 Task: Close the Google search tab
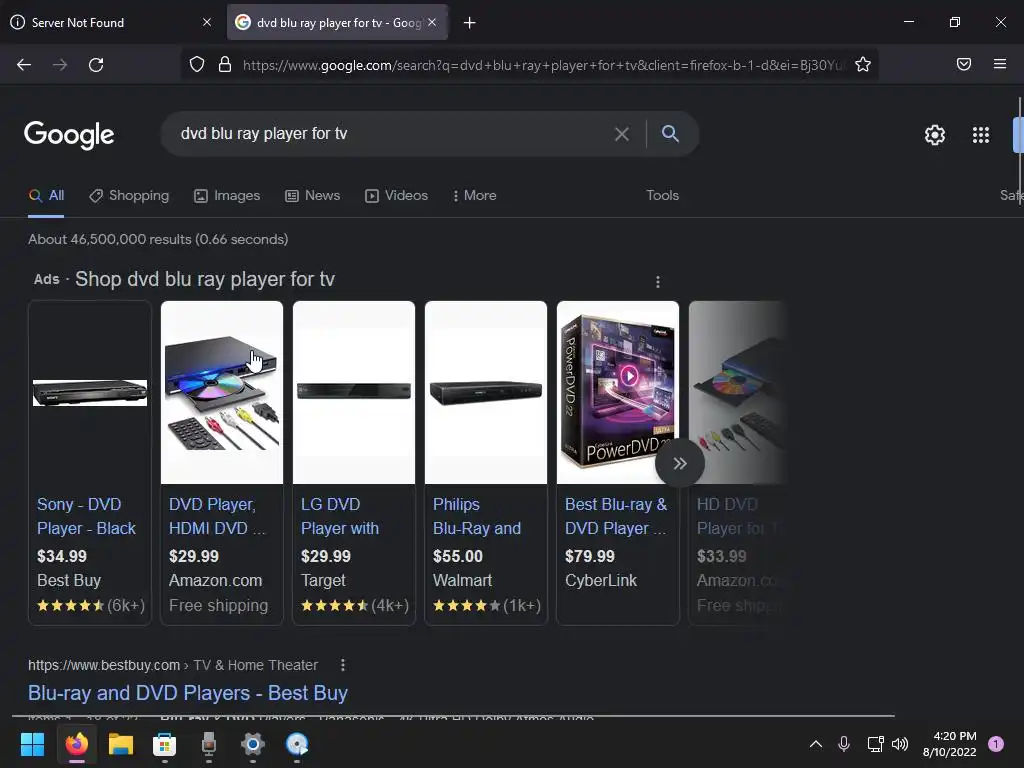coord(432,22)
